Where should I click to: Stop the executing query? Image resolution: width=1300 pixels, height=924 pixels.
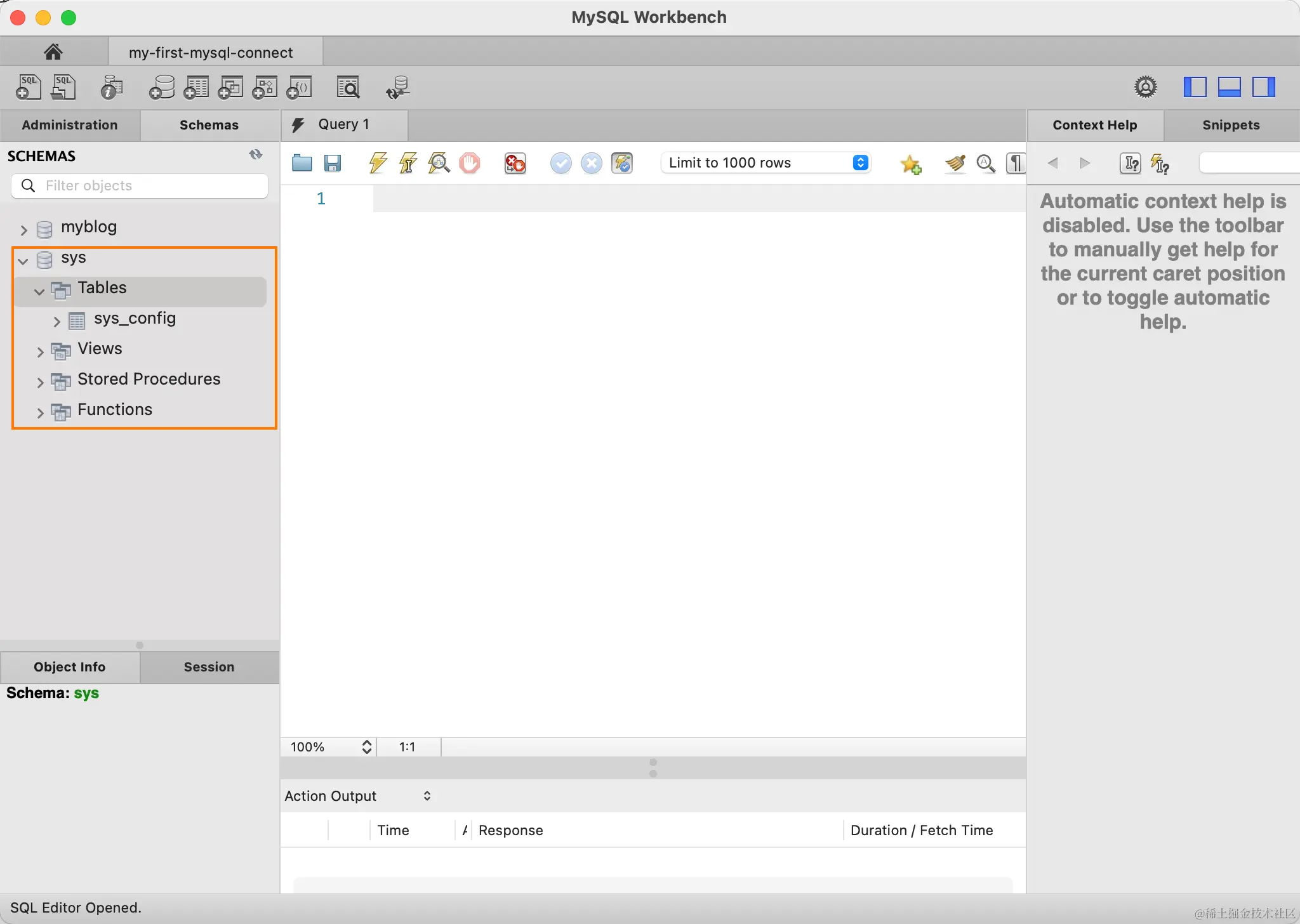470,163
